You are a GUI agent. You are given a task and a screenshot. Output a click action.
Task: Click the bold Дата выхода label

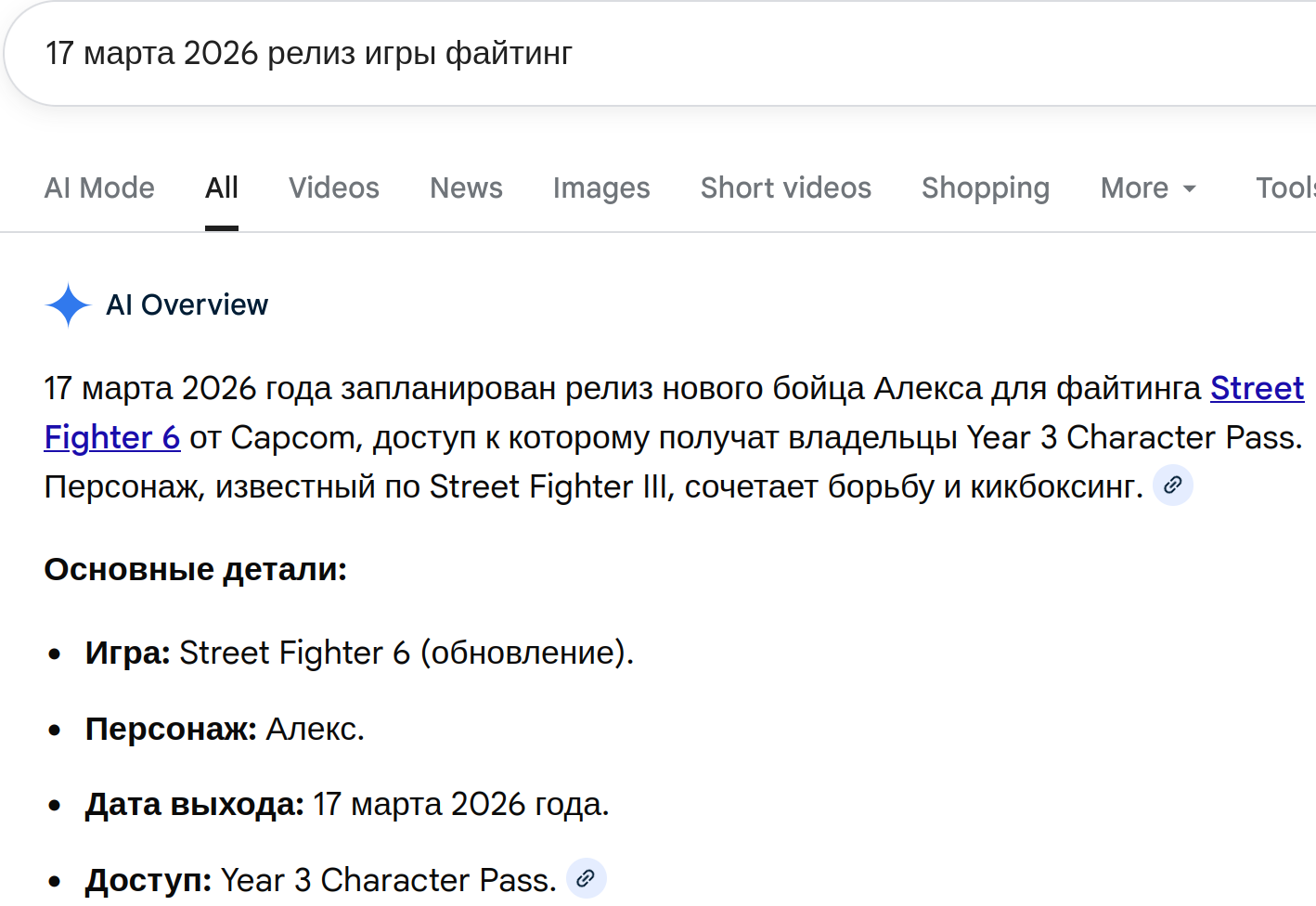coord(193,803)
